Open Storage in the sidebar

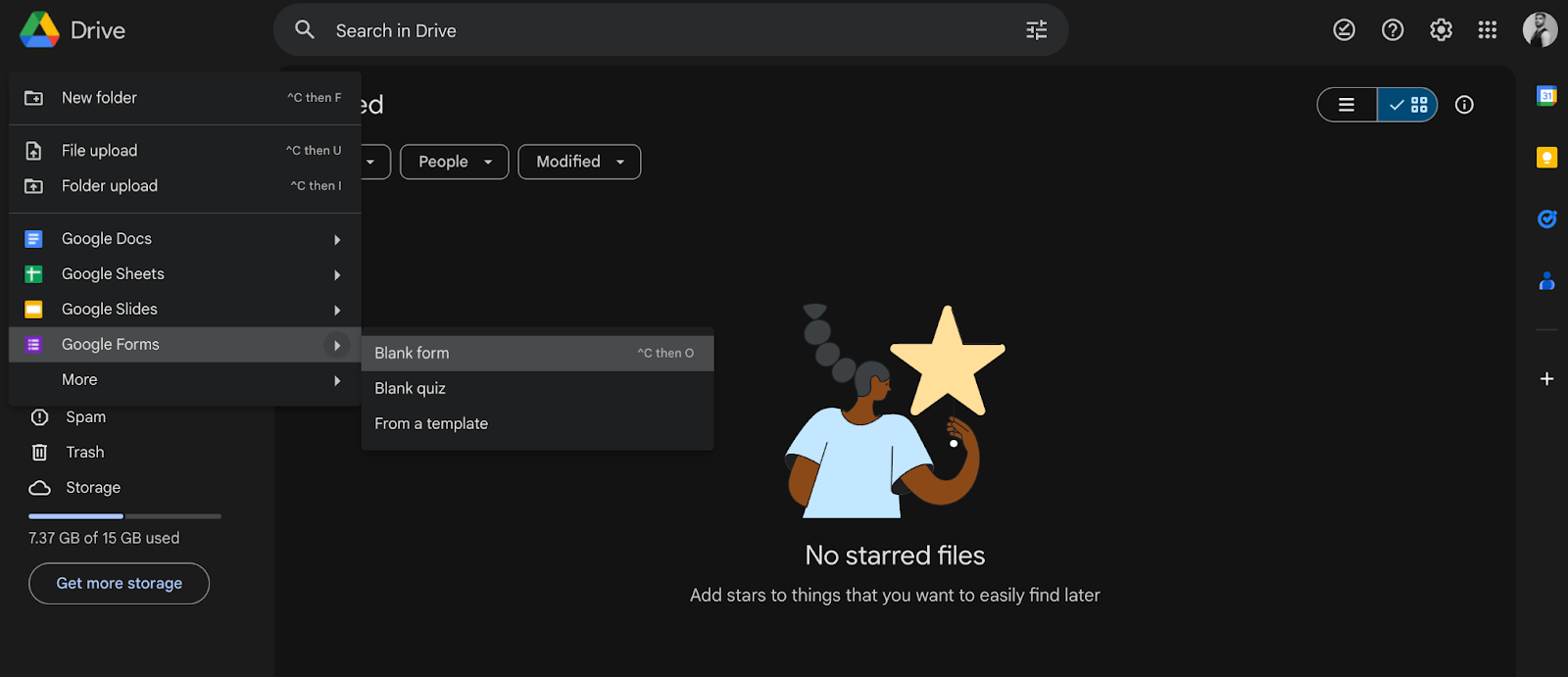[x=93, y=488]
